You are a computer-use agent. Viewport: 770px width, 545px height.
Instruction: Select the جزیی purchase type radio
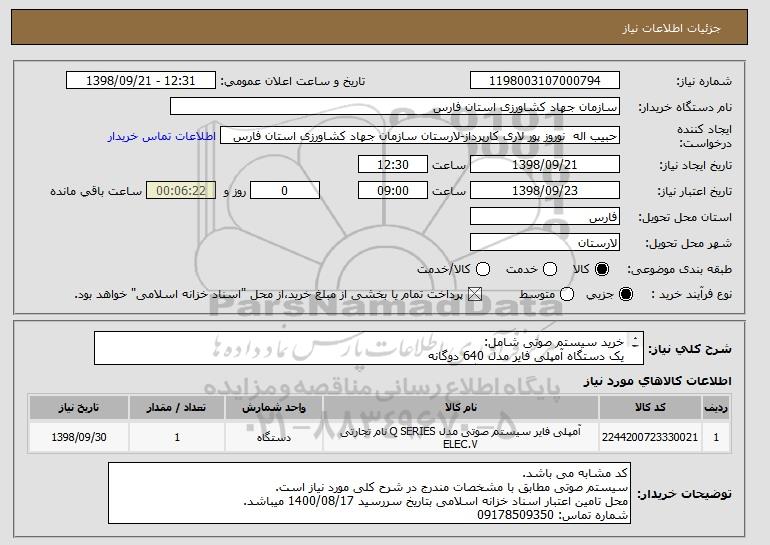pos(626,294)
